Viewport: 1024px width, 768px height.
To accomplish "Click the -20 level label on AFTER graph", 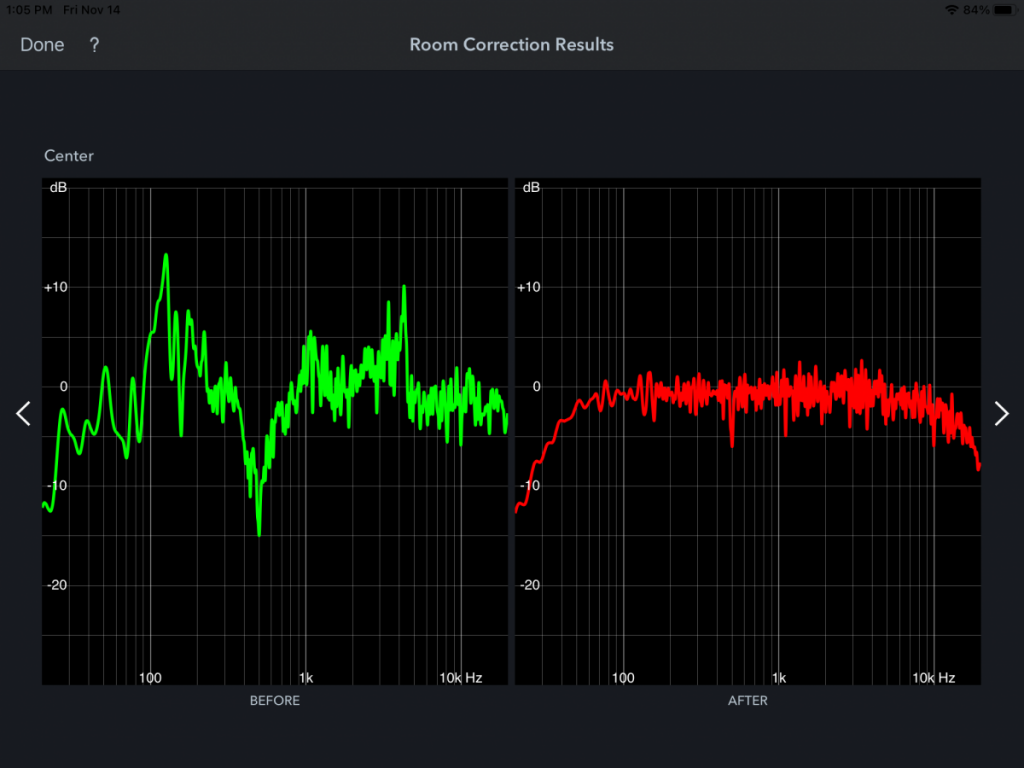I will pyautogui.click(x=531, y=585).
